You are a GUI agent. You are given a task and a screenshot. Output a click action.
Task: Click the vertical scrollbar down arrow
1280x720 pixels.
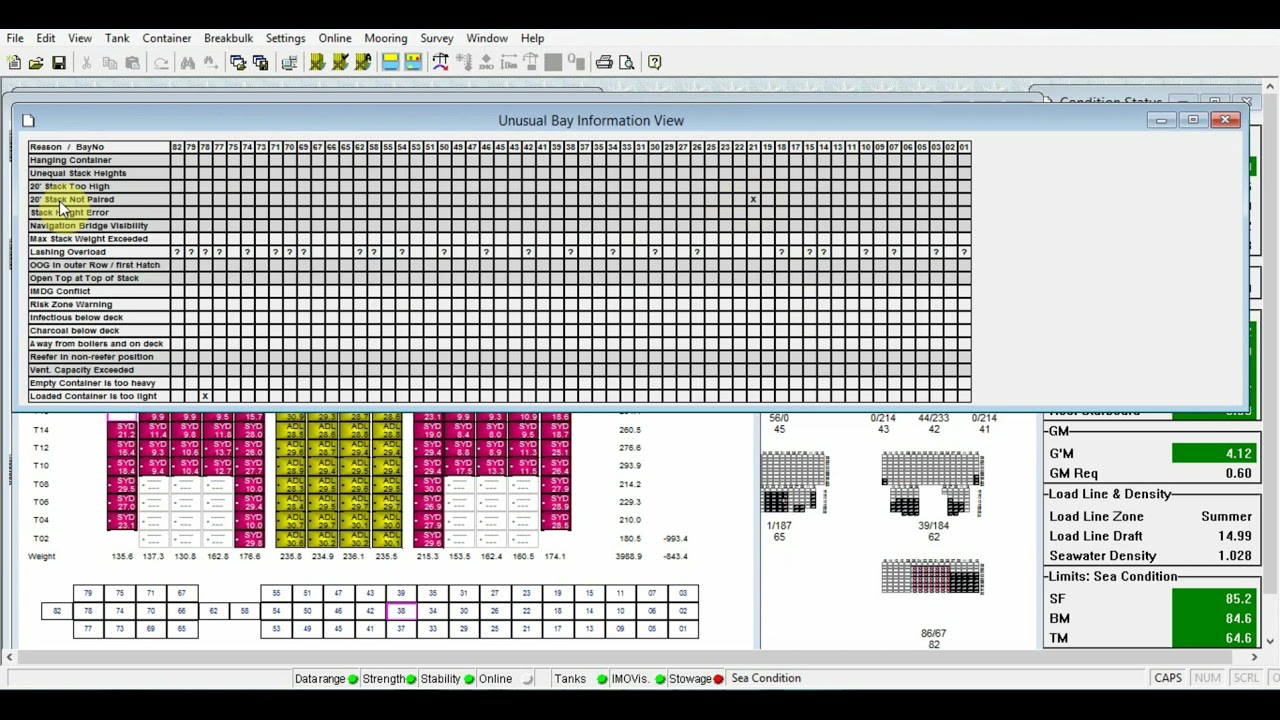1271,641
